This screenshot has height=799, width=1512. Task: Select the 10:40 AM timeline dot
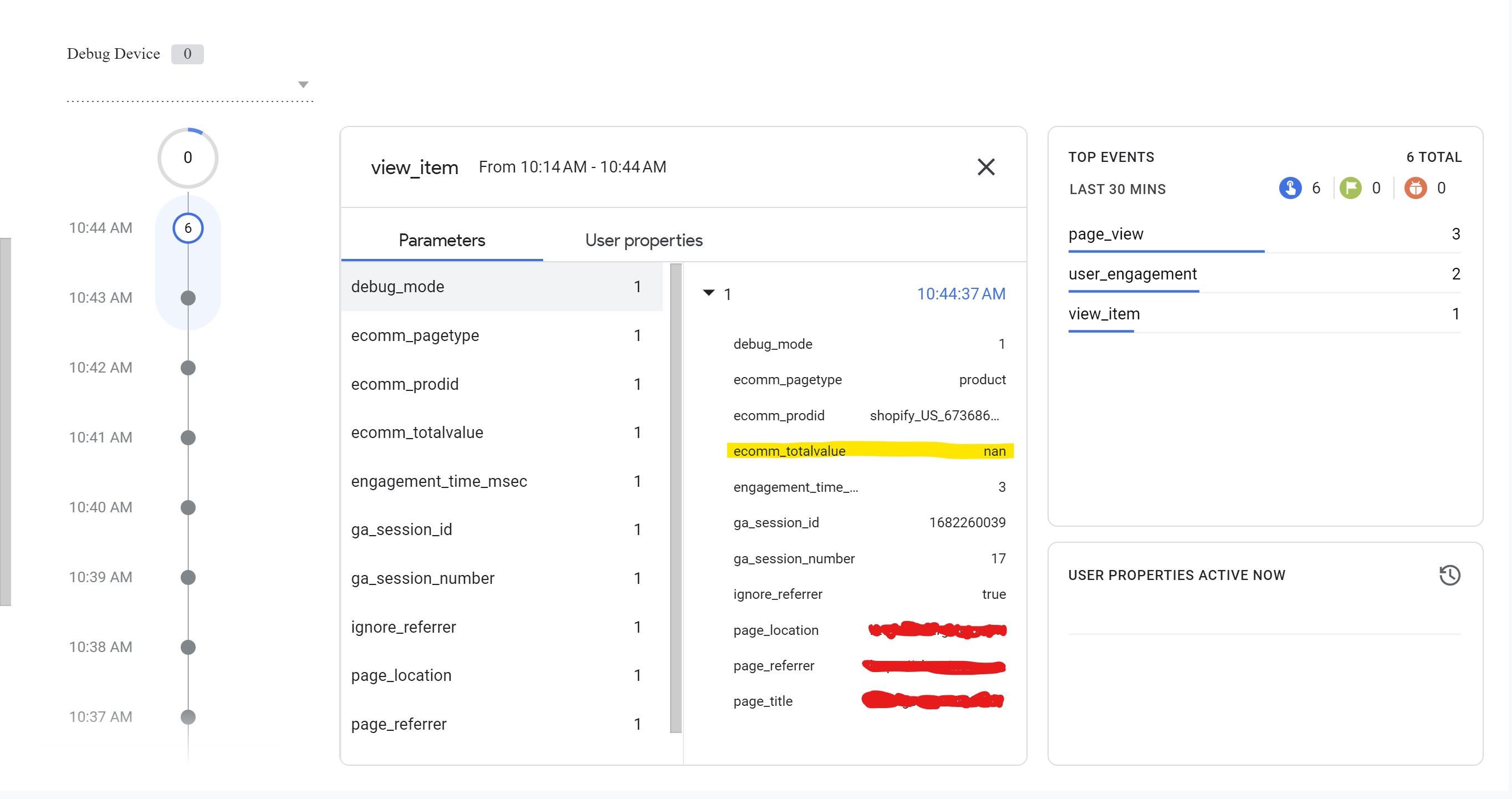pos(188,507)
